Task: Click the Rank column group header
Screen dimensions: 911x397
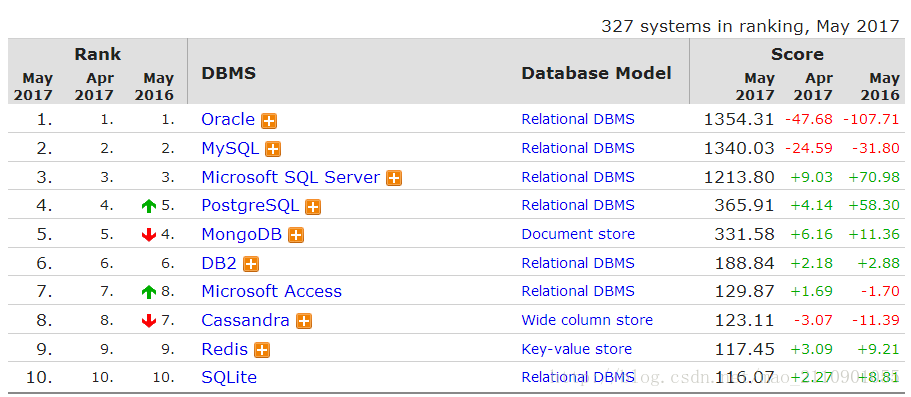Action: (98, 55)
